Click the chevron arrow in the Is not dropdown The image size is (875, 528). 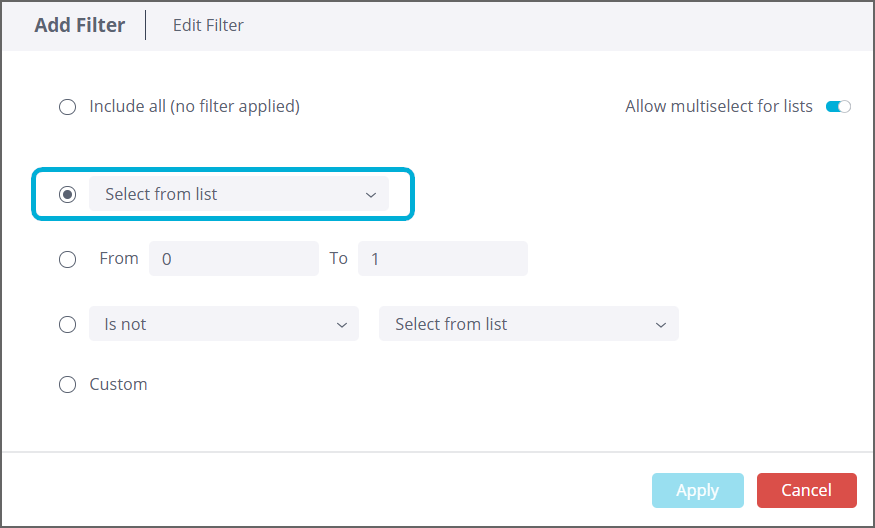click(x=340, y=325)
